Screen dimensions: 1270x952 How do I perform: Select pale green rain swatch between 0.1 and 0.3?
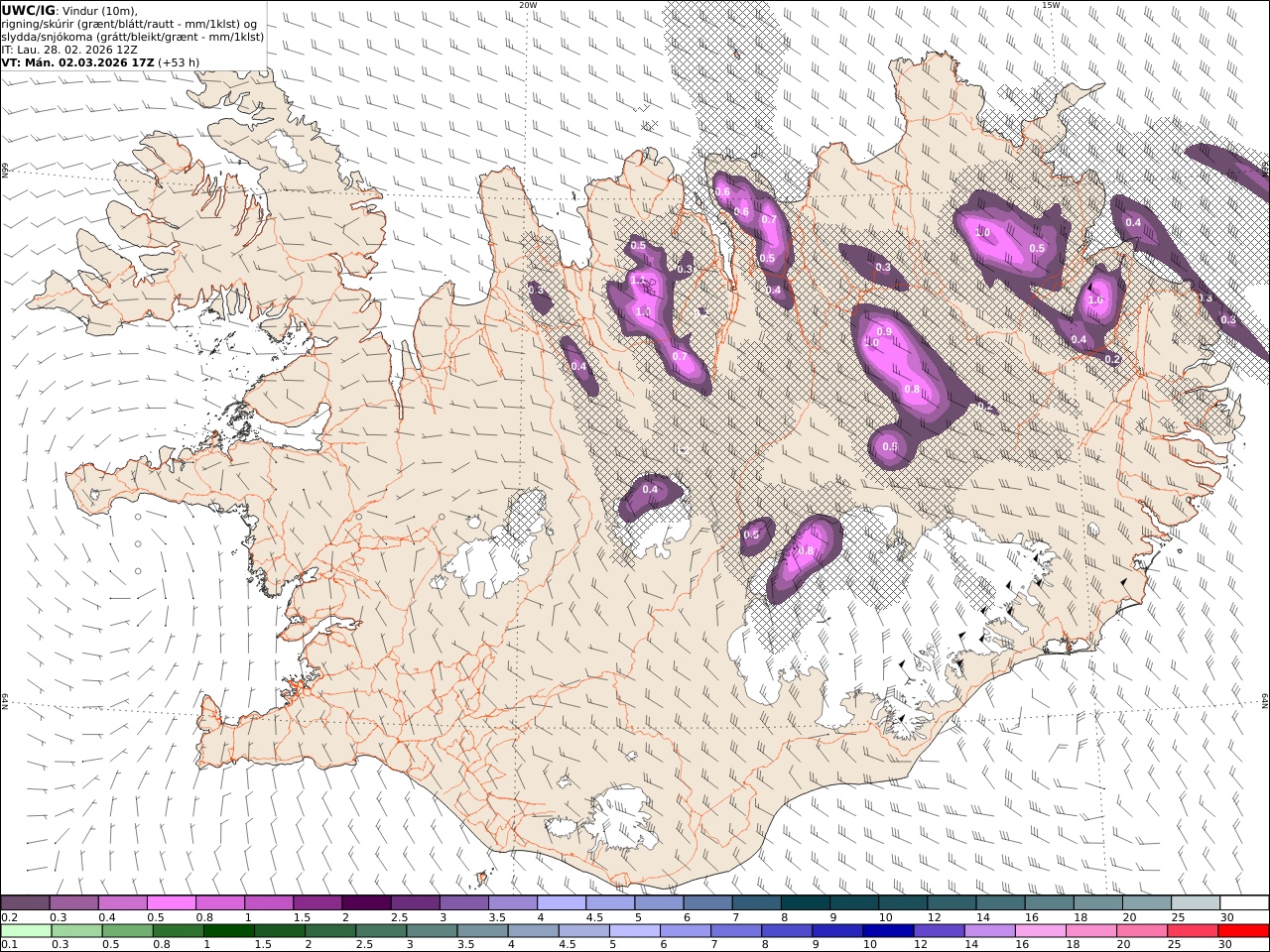[25, 931]
